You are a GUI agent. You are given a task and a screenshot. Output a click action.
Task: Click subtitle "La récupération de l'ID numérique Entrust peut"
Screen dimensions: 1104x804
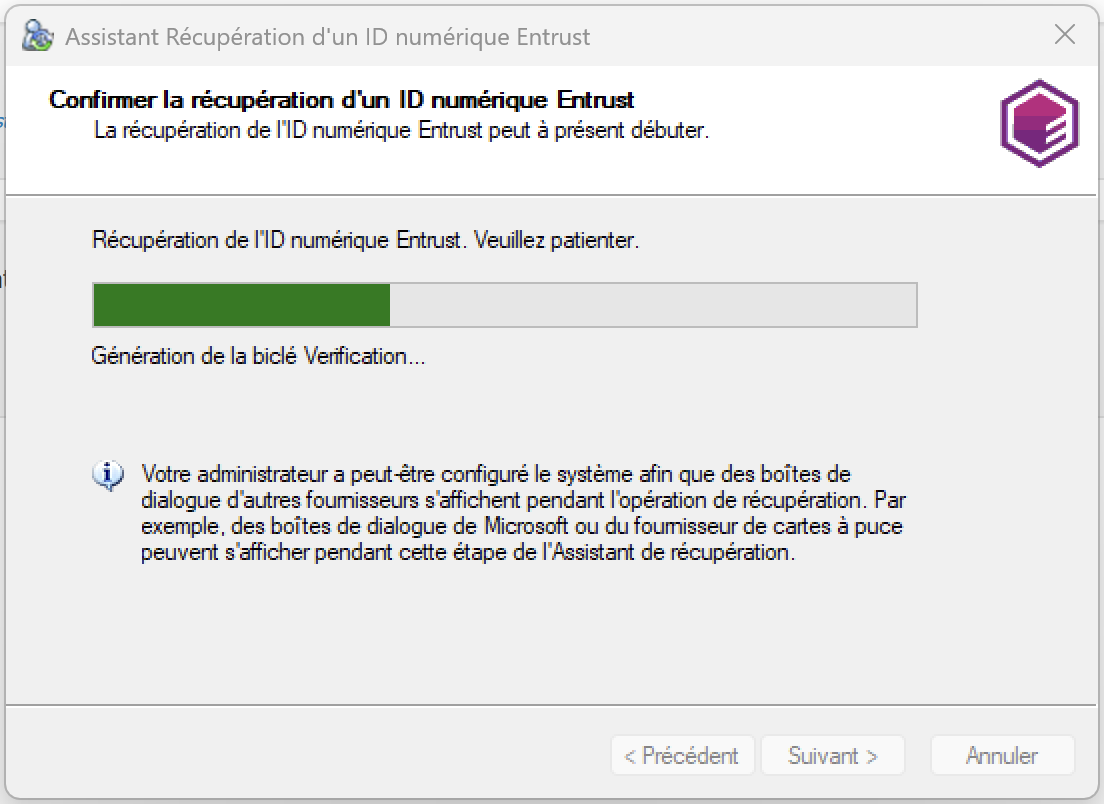400,130
